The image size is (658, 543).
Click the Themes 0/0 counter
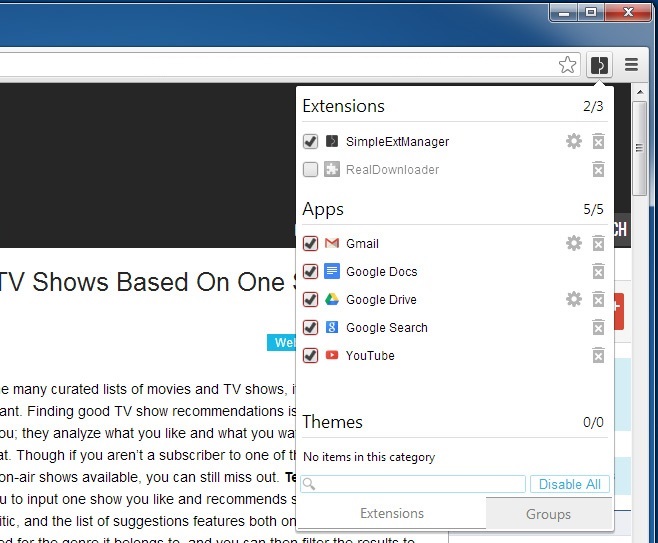coord(593,422)
